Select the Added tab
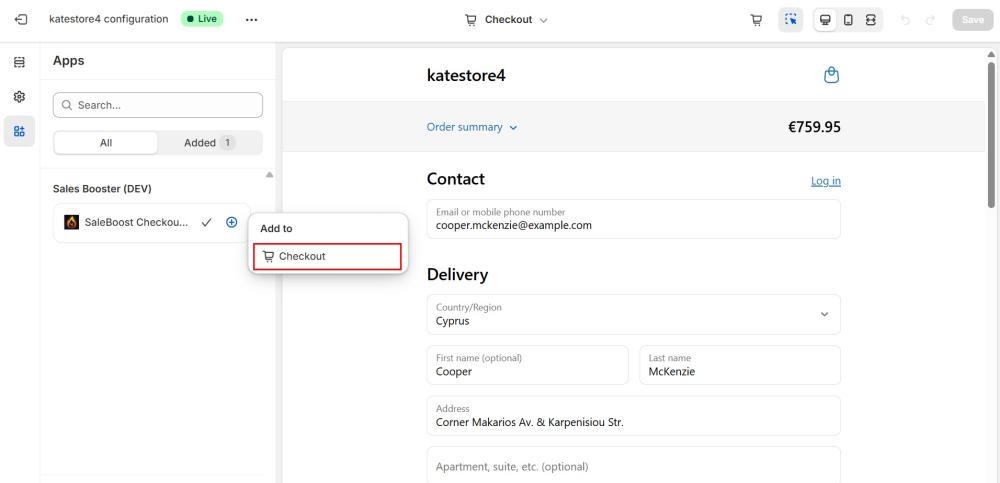This screenshot has height=483, width=1000. click(209, 143)
